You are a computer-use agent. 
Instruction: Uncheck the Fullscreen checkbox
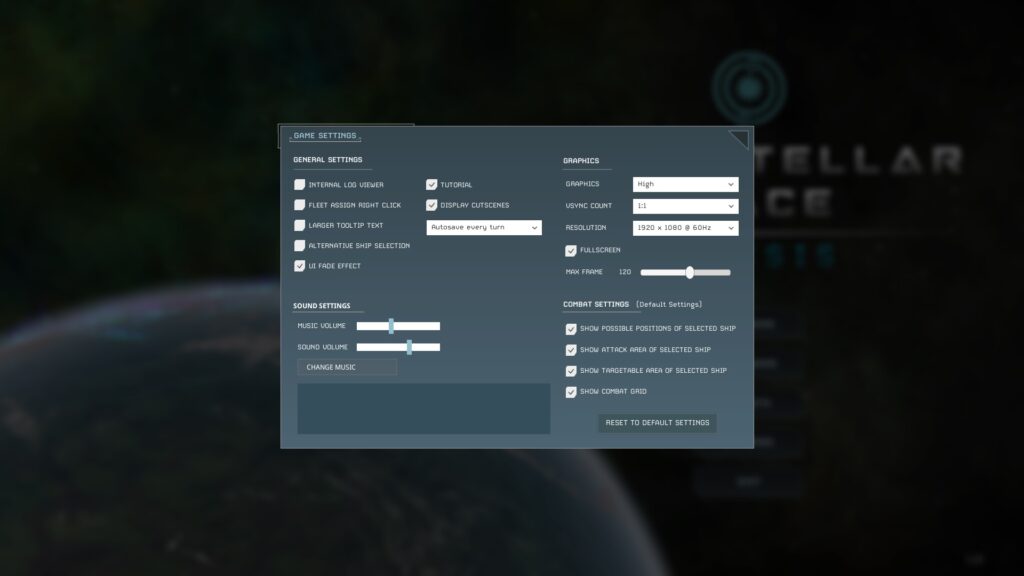pyautogui.click(x=571, y=250)
